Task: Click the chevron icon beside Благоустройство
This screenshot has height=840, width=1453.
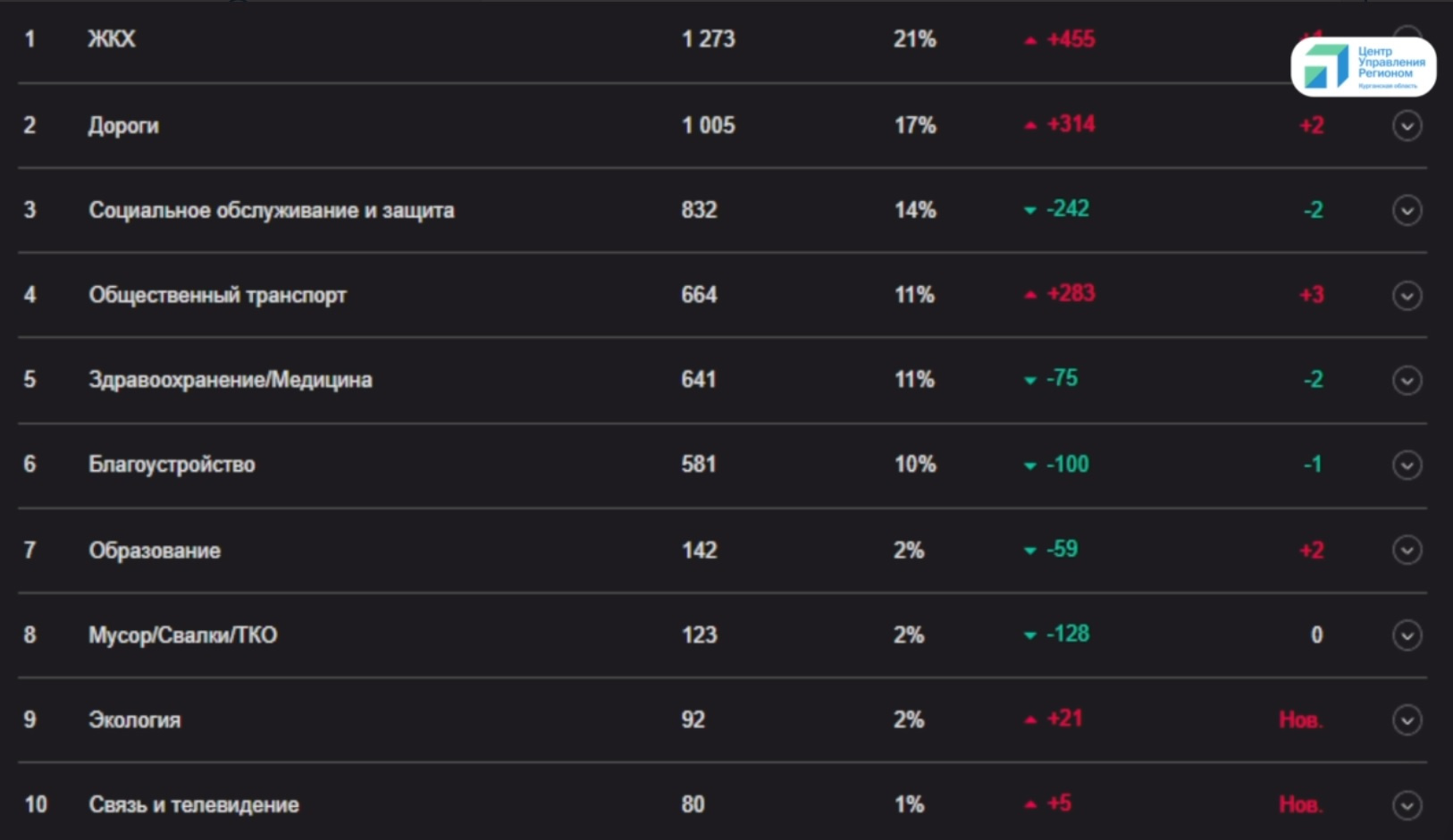Action: tap(1407, 466)
